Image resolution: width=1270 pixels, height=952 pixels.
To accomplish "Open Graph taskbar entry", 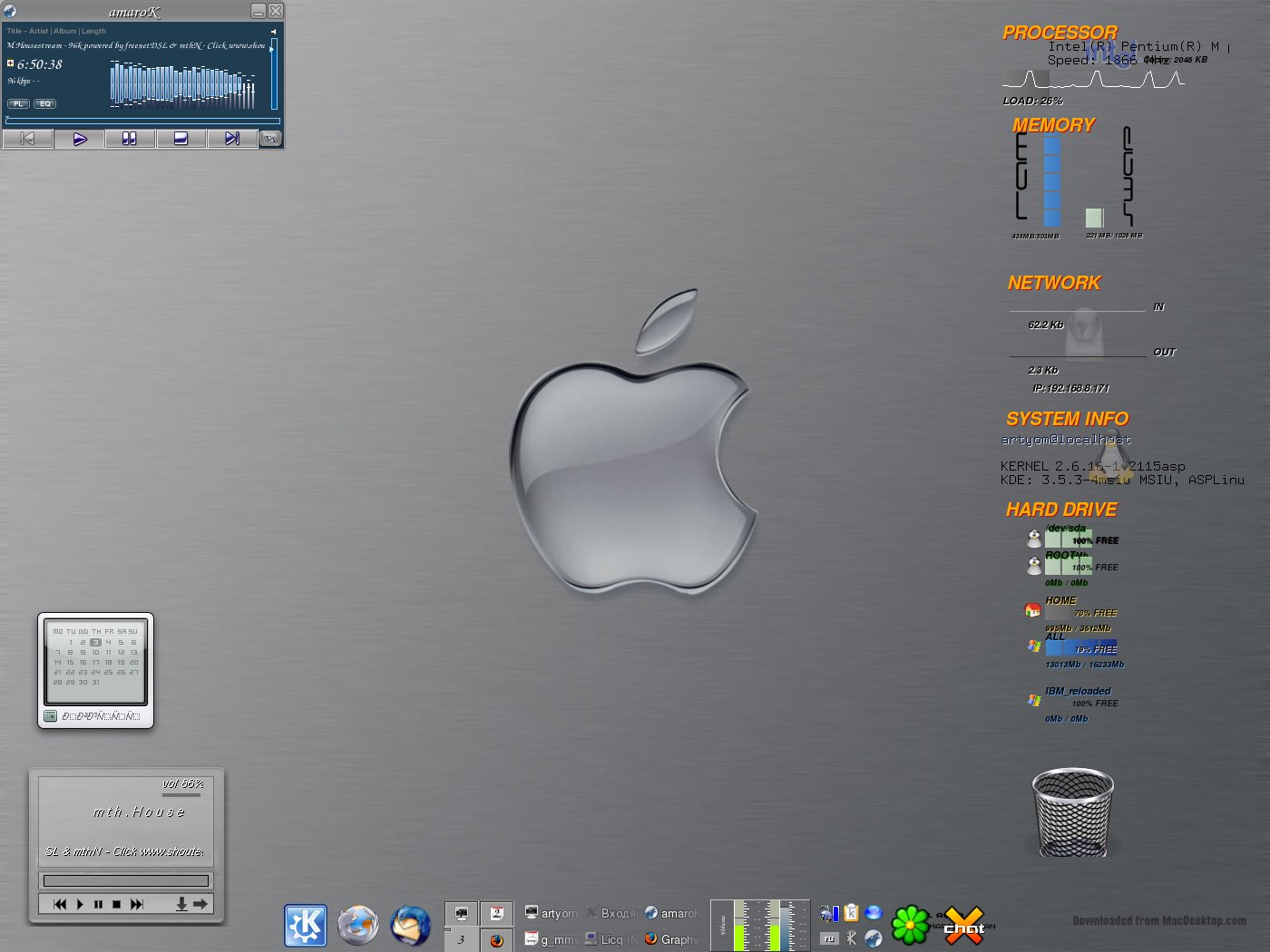I will [x=670, y=939].
